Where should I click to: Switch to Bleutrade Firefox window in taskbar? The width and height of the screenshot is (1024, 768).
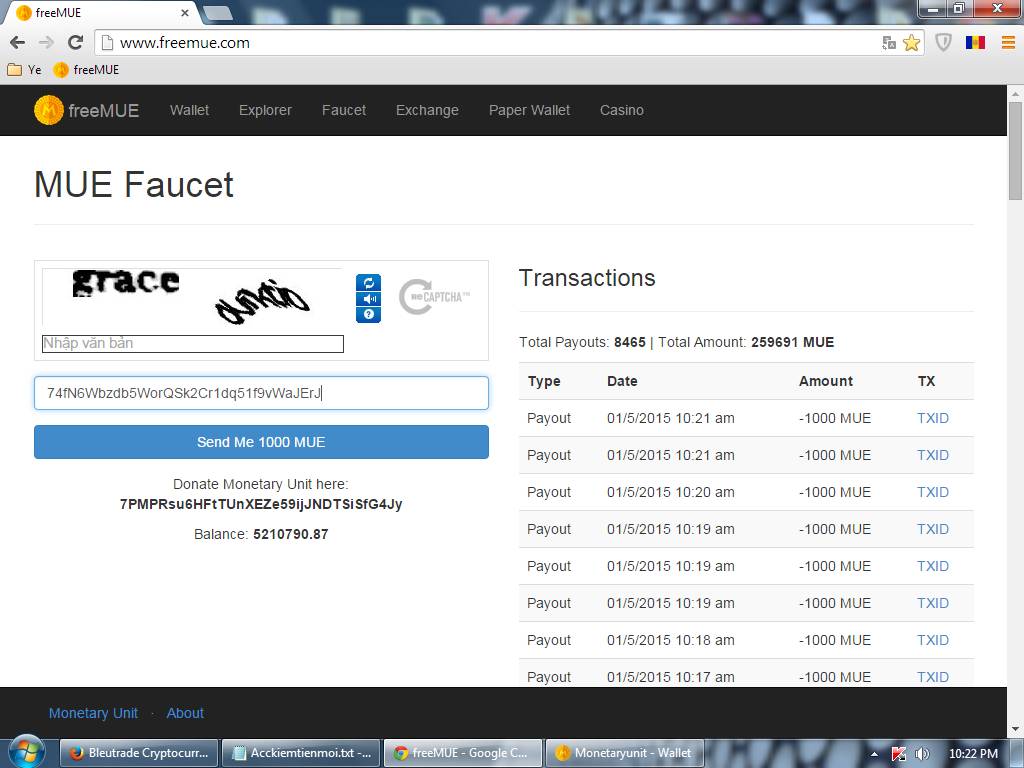(x=138, y=753)
